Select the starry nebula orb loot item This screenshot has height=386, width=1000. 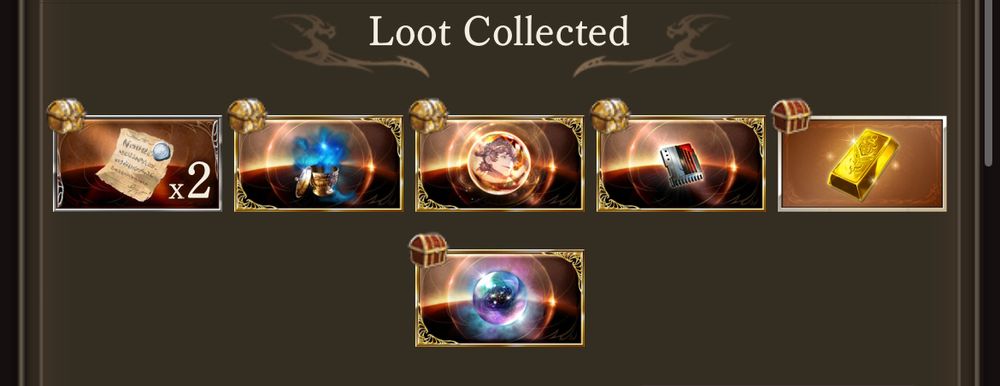click(499, 298)
